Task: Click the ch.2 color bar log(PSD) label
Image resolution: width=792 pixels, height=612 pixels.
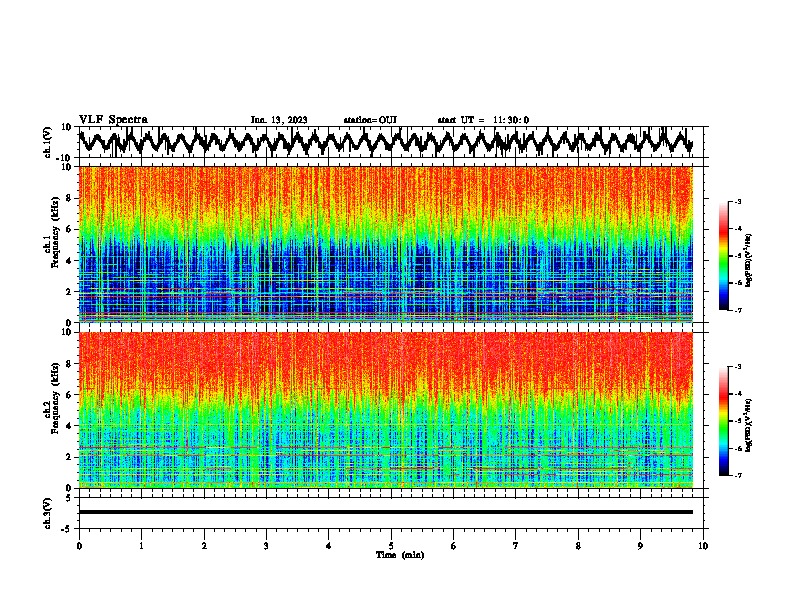Action: (x=748, y=425)
